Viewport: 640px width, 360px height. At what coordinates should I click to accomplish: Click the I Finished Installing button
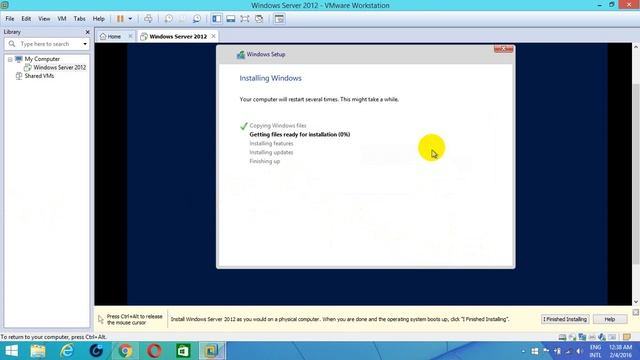[x=565, y=319]
